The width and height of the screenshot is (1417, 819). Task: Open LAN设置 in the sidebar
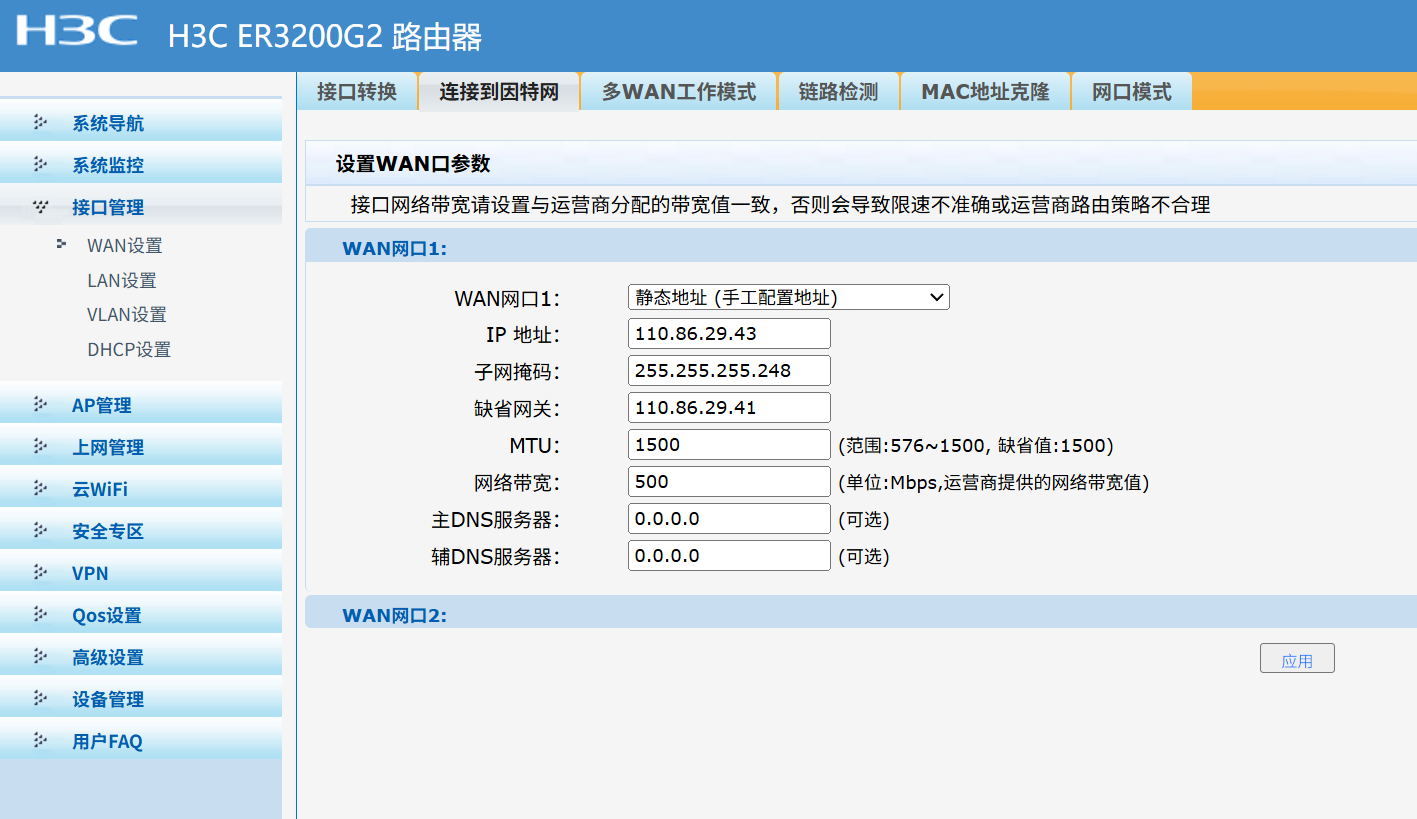pyautogui.click(x=121, y=281)
